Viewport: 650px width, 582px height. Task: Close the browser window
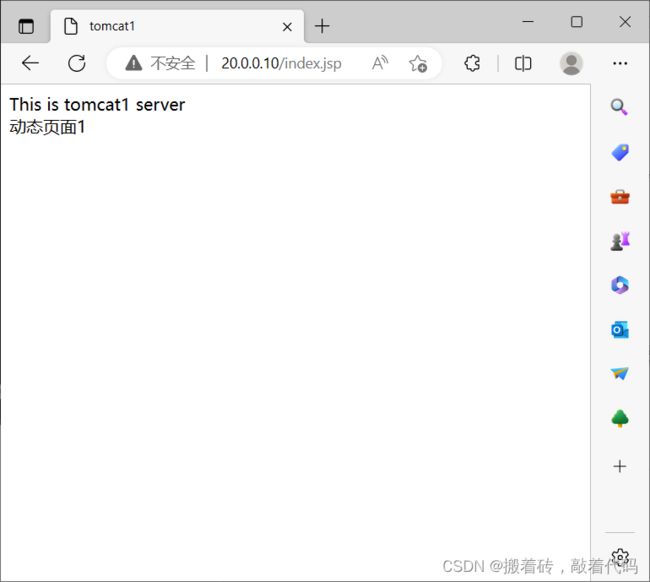click(x=625, y=22)
